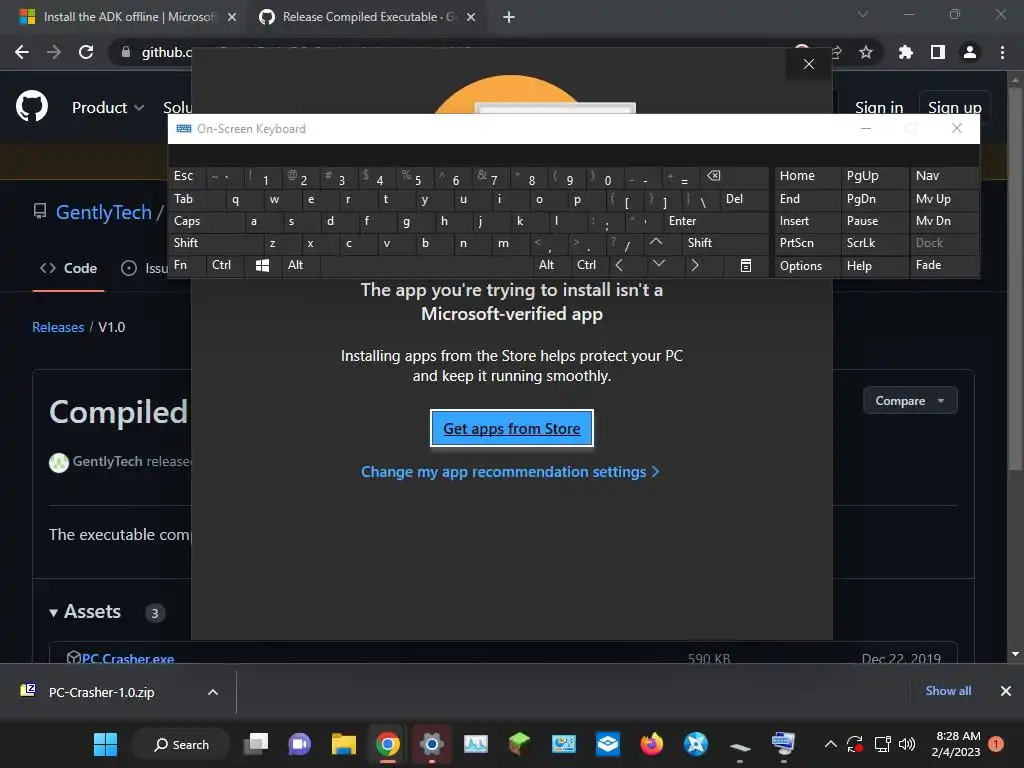Click down arrow key on On-Screen Keyboard
1024x768 pixels.
pos(658,264)
